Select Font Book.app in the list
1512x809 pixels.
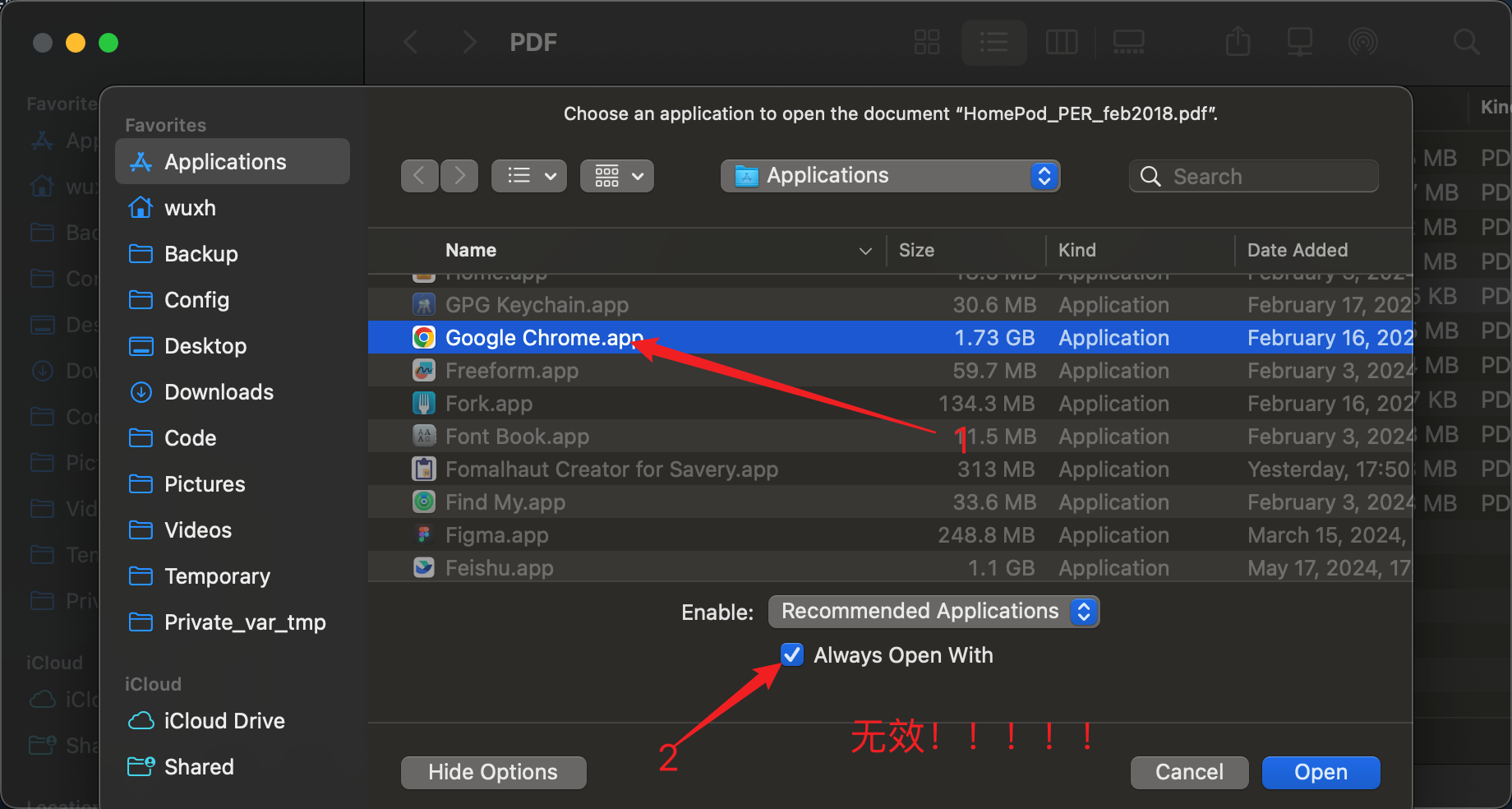pyautogui.click(x=890, y=437)
